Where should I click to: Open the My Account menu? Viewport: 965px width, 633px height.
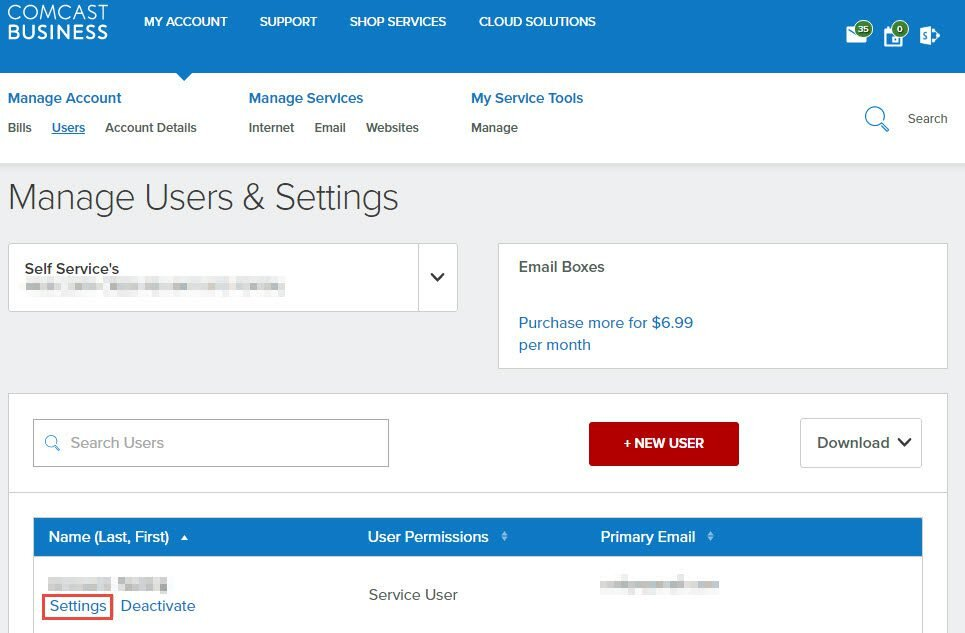(x=185, y=22)
